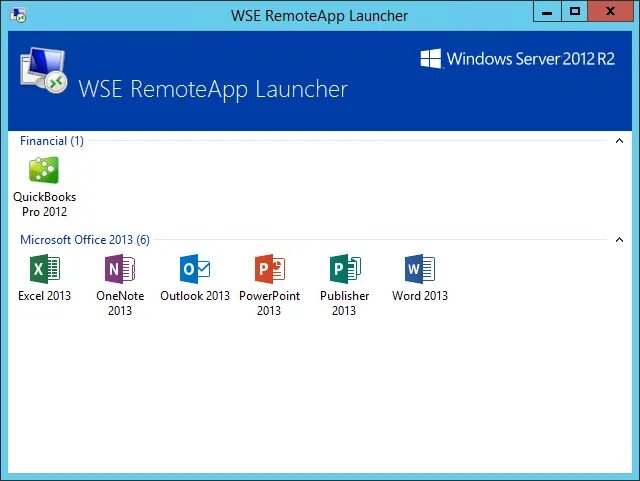The image size is (640, 481).
Task: Minimize the WSE RemoteApp Launcher window
Action: tap(547, 12)
